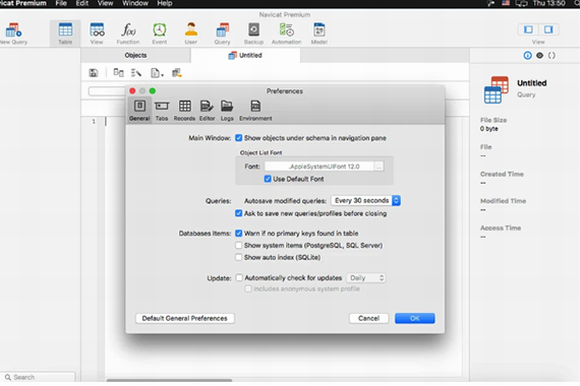The height and width of the screenshot is (386, 580).
Task: Open the Environment preferences pane
Action: coord(256,110)
